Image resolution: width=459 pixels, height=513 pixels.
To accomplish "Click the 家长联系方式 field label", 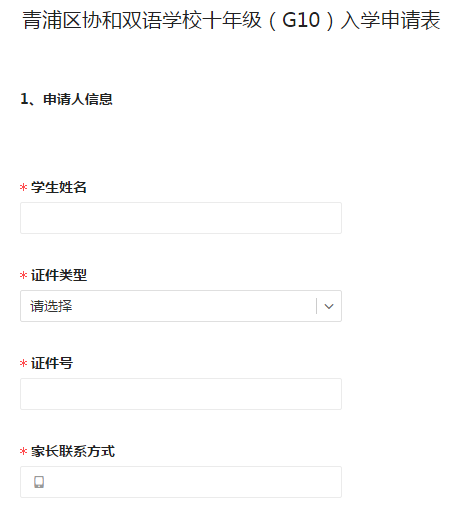I will 73,451.
